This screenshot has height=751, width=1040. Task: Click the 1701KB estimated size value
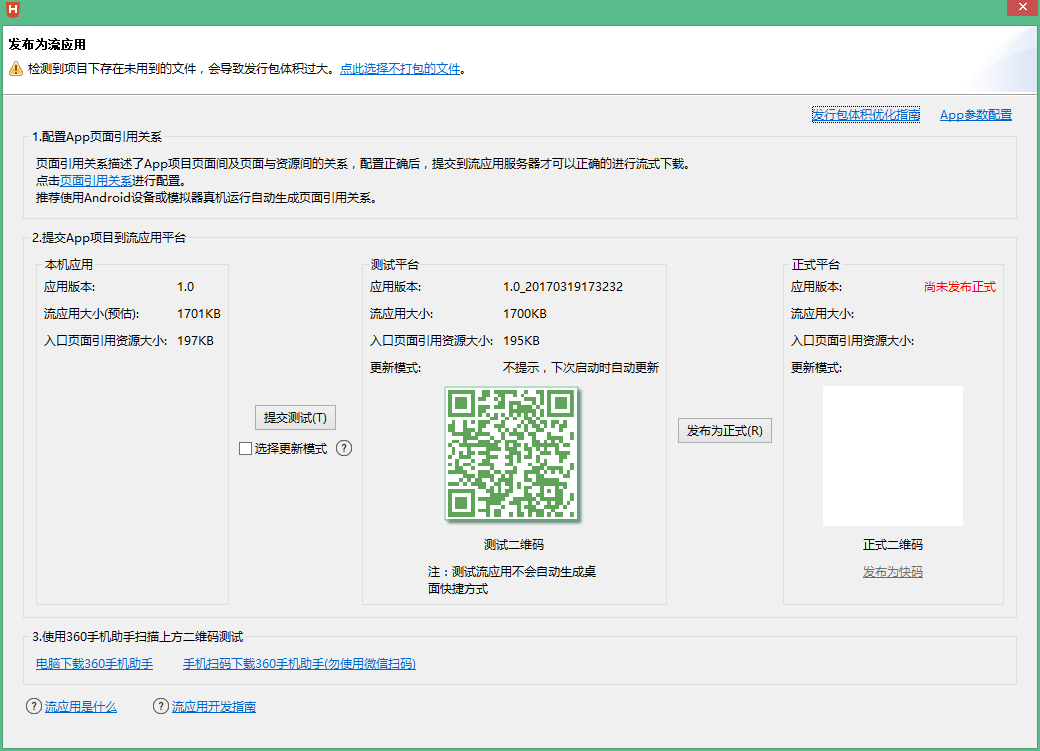click(x=199, y=314)
